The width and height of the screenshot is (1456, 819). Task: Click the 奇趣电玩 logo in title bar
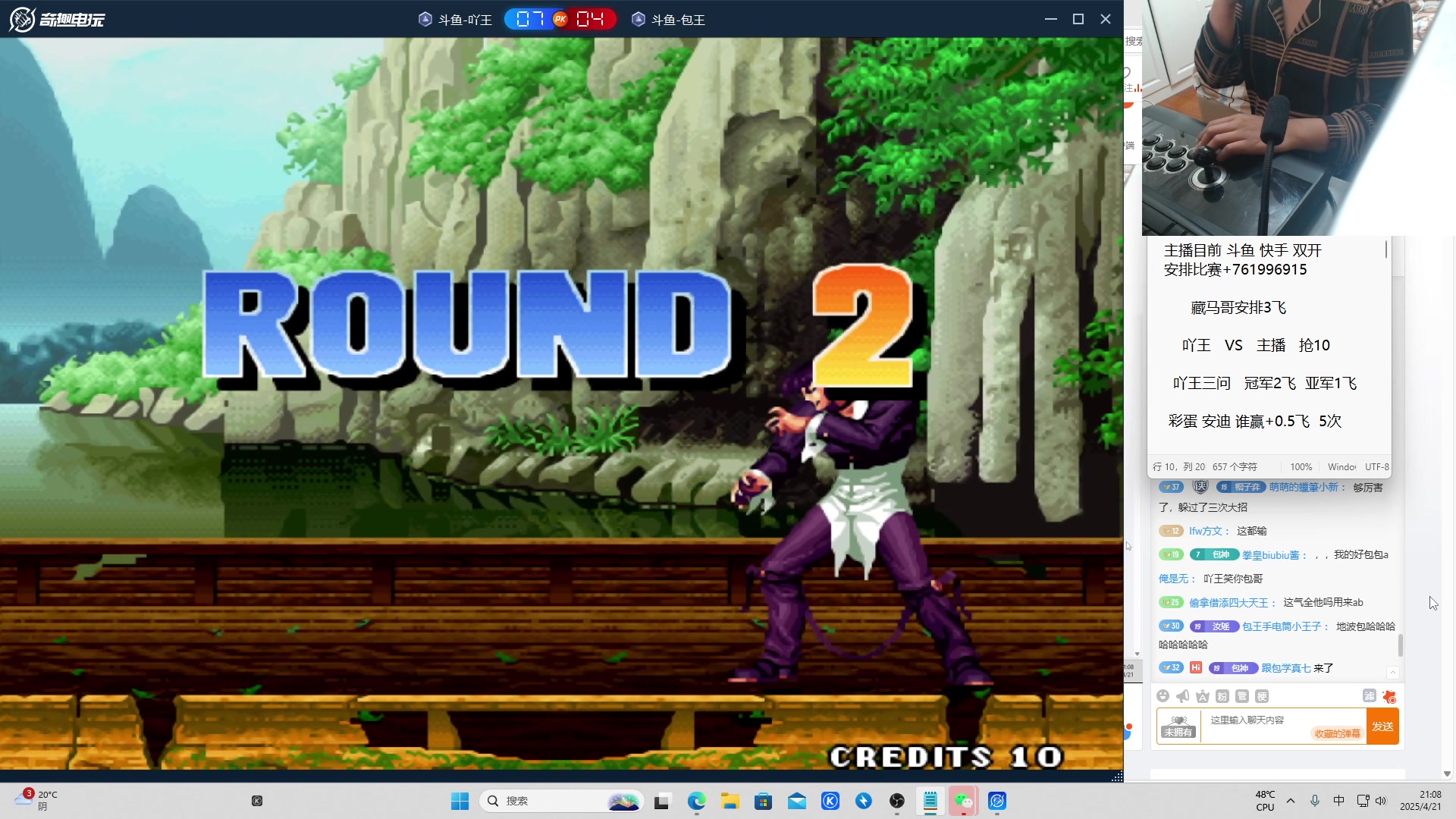pyautogui.click(x=57, y=19)
